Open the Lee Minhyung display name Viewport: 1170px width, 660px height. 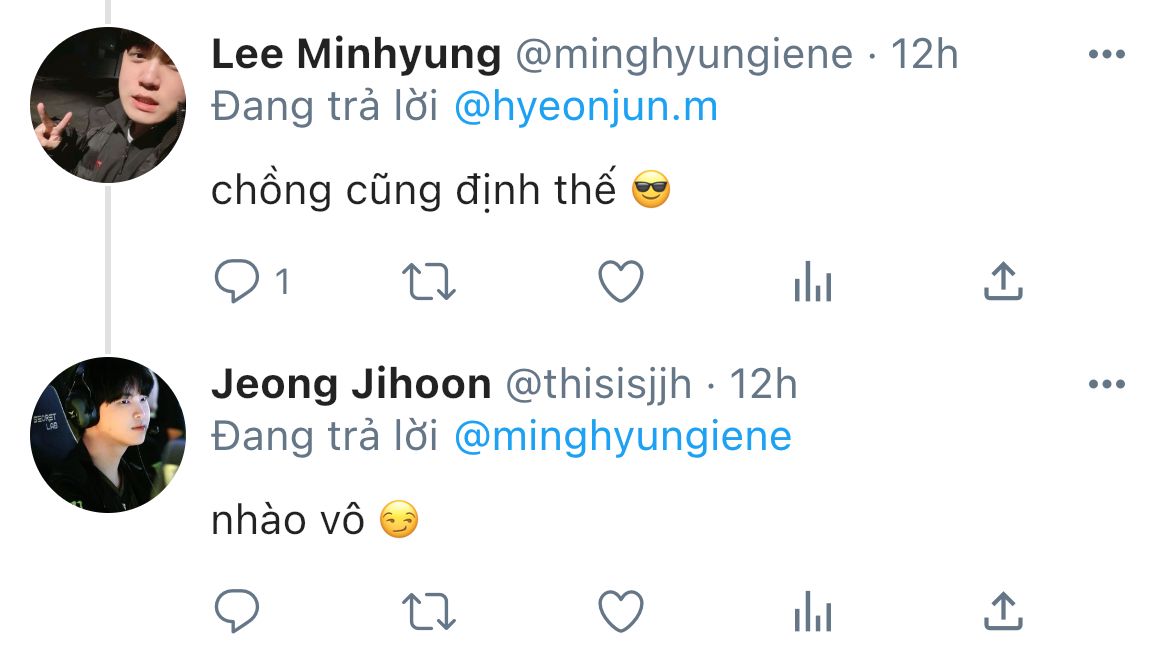coord(356,55)
